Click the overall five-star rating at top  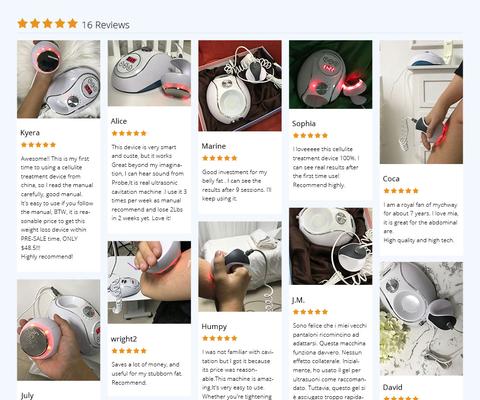pos(47,24)
